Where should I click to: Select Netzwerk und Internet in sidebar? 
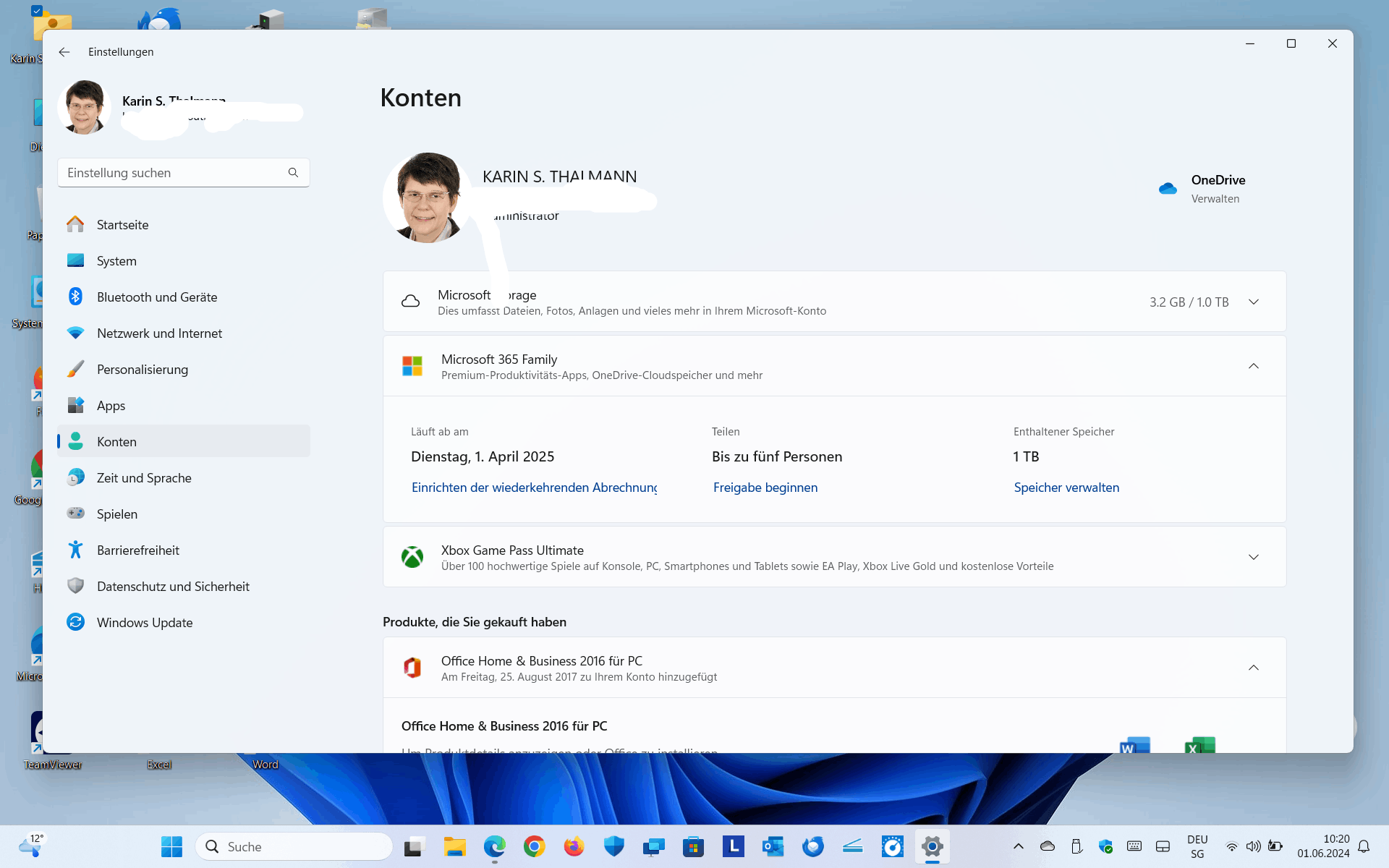(x=159, y=333)
